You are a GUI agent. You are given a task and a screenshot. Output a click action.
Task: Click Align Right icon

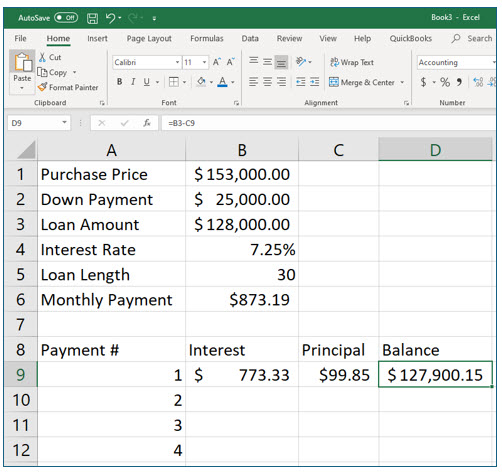tap(282, 82)
